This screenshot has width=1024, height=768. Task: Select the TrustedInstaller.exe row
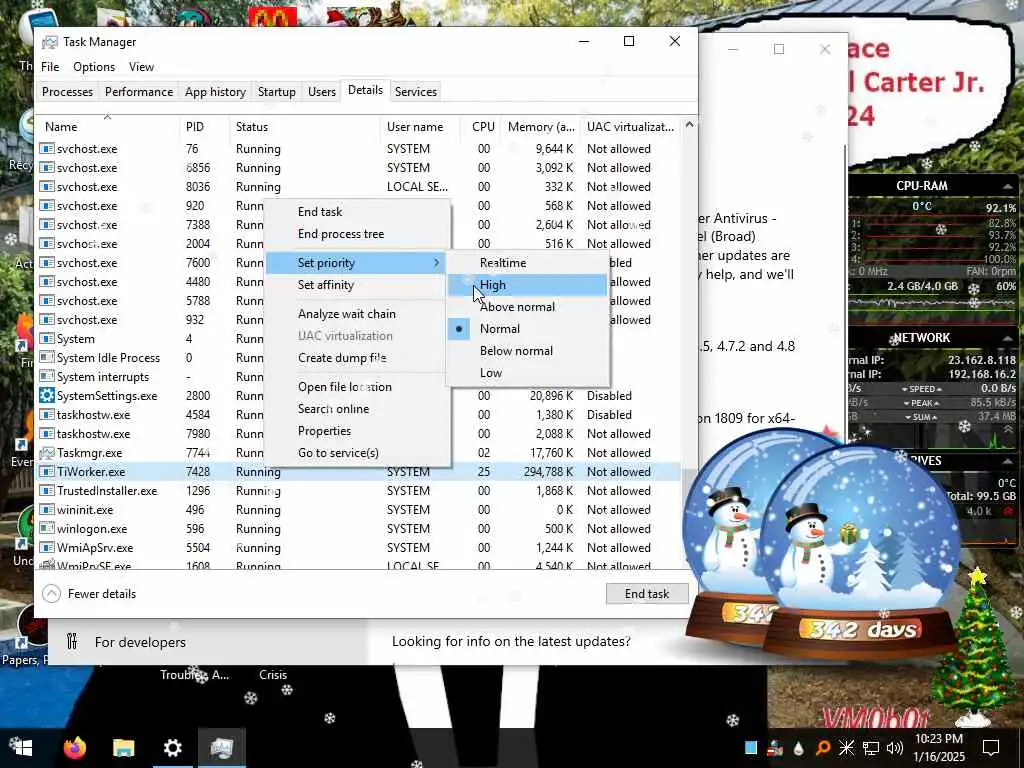point(358,490)
